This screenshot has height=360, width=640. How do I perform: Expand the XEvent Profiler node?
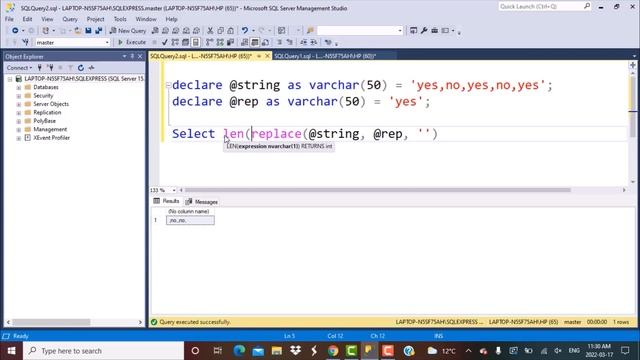[19, 138]
